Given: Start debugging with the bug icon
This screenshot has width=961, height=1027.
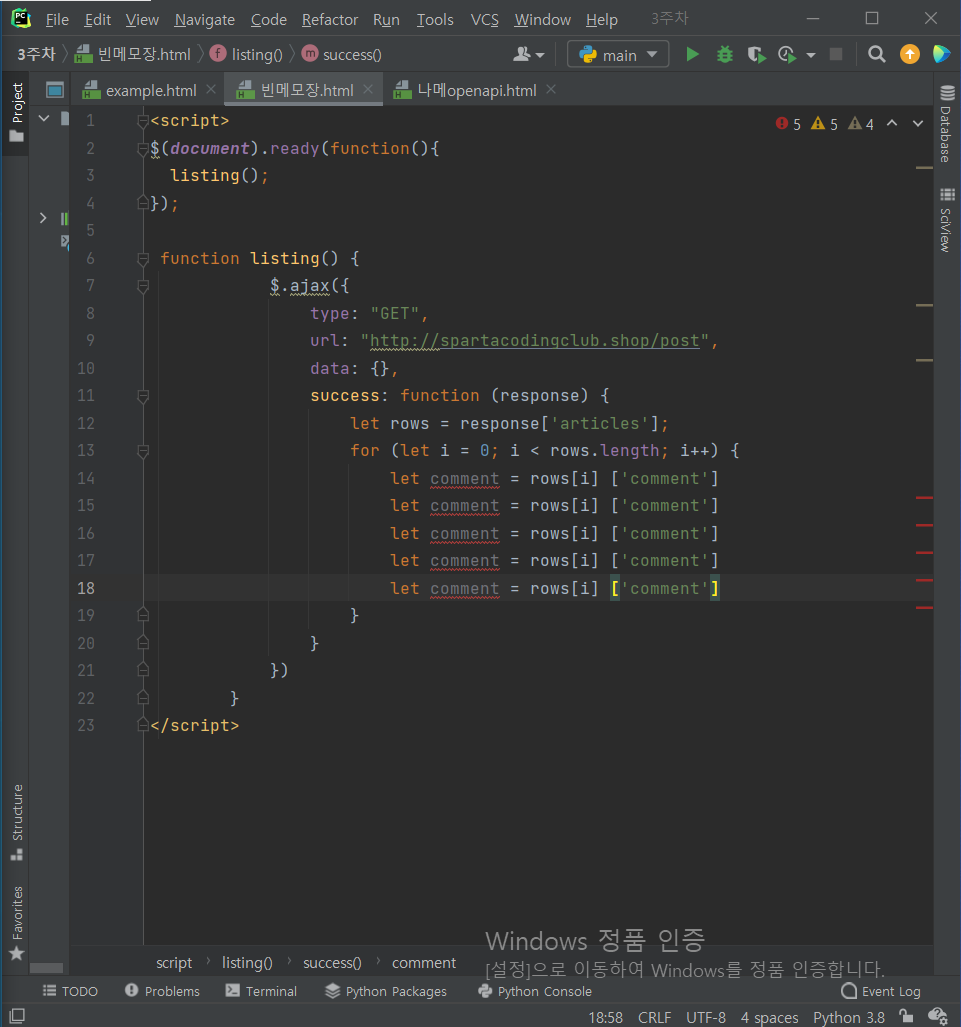Looking at the screenshot, I should pyautogui.click(x=725, y=54).
